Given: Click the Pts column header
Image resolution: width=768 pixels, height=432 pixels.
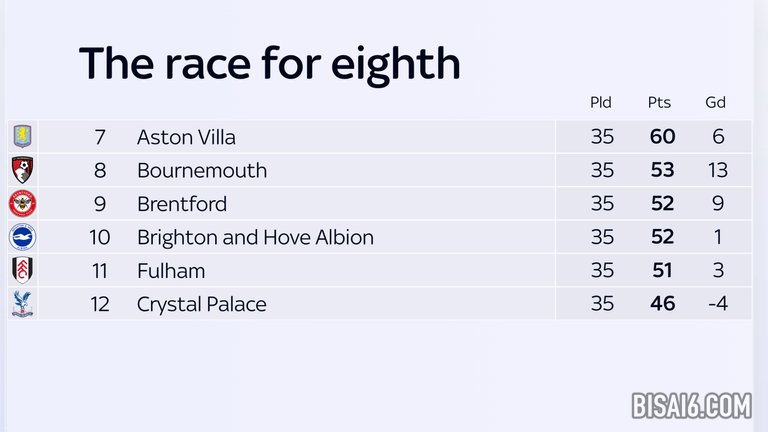Looking at the screenshot, I should (659, 102).
